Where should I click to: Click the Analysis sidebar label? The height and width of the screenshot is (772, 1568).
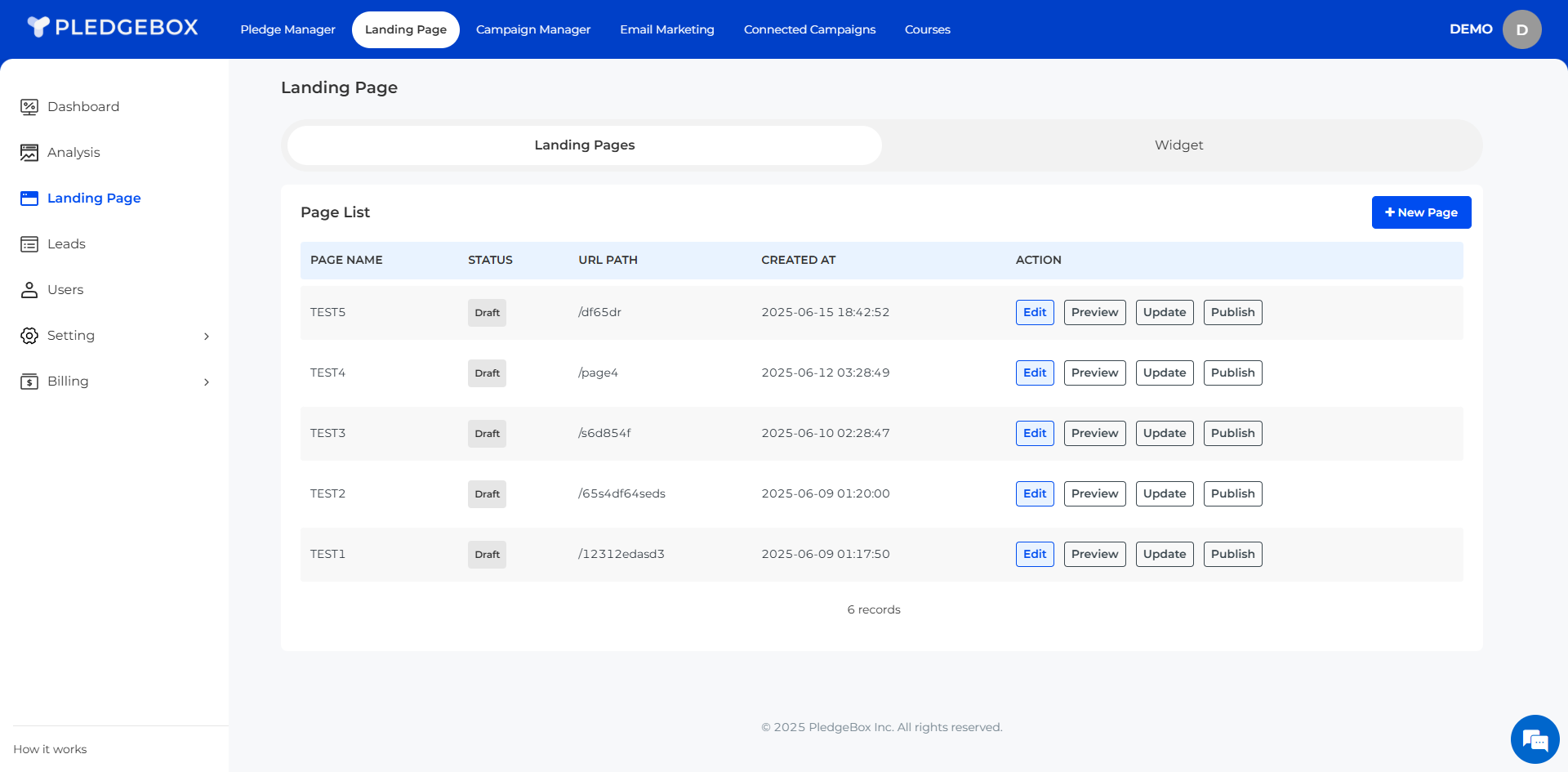click(x=73, y=153)
